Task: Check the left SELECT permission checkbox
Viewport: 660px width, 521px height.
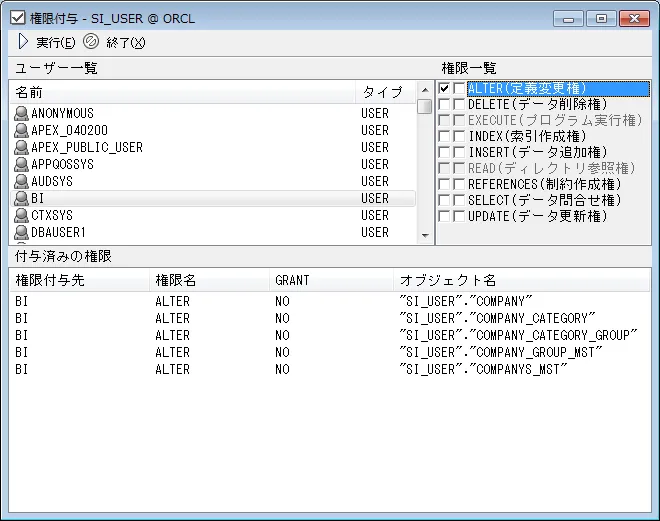Action: point(444,200)
